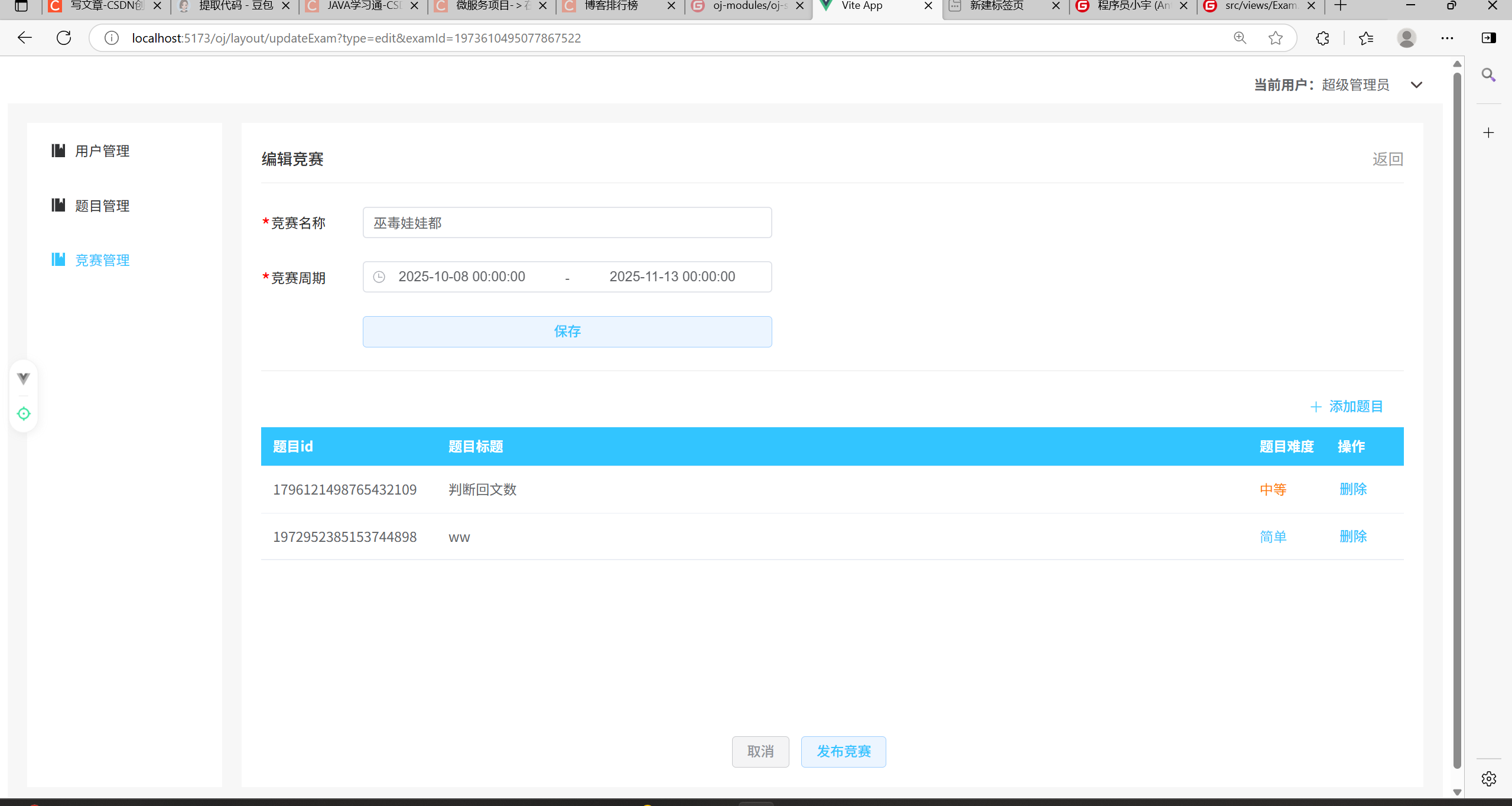1512x806 pixels.
Task: Open the 竞赛周期 date range picker
Action: tap(567, 277)
